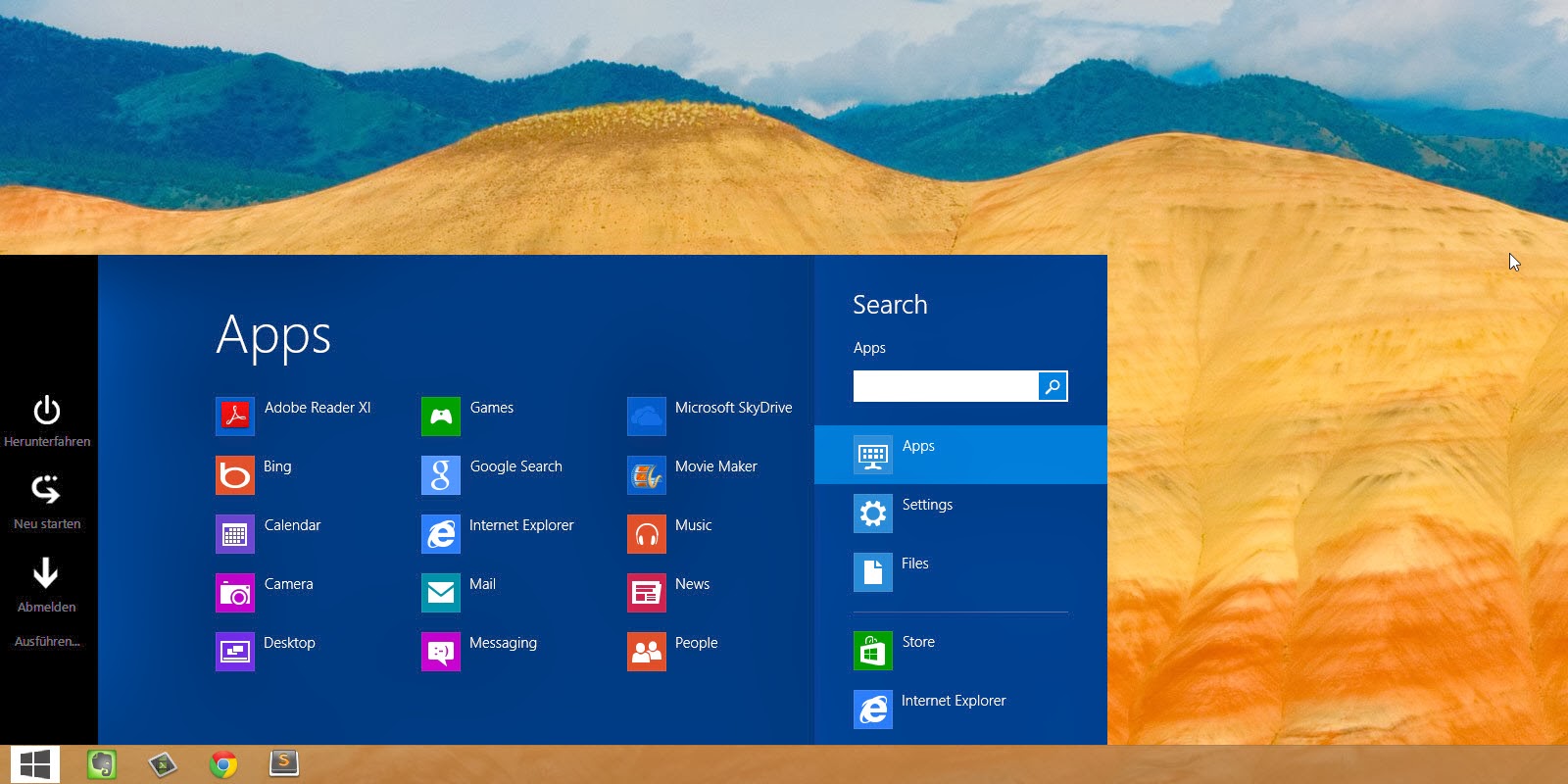This screenshot has height=784, width=1568.
Task: Open the Adobe Reader XI app icon
Action: (235, 416)
